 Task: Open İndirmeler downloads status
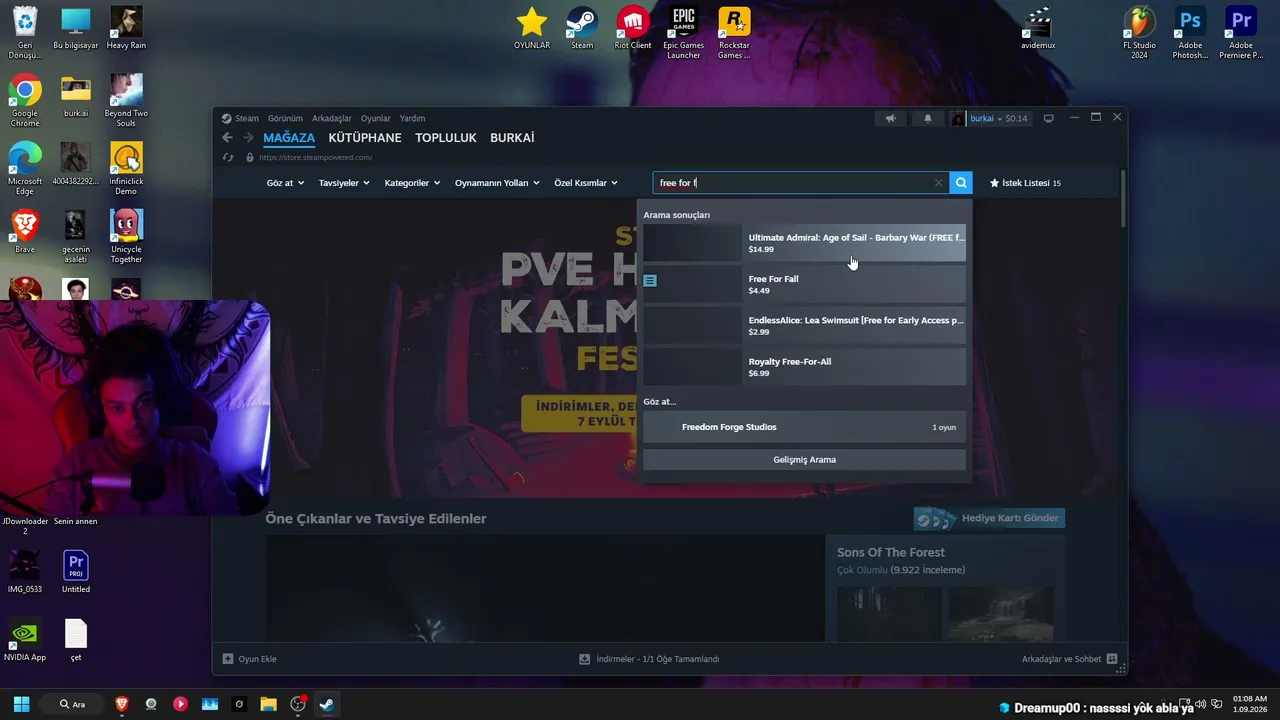tap(649, 659)
